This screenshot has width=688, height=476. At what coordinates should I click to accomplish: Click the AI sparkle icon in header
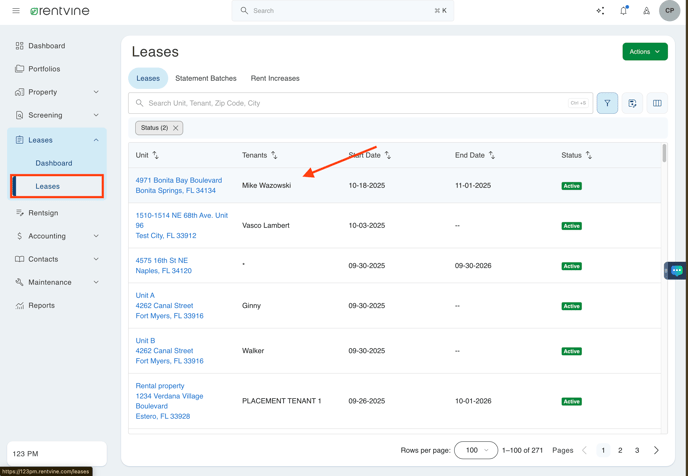[x=600, y=11]
